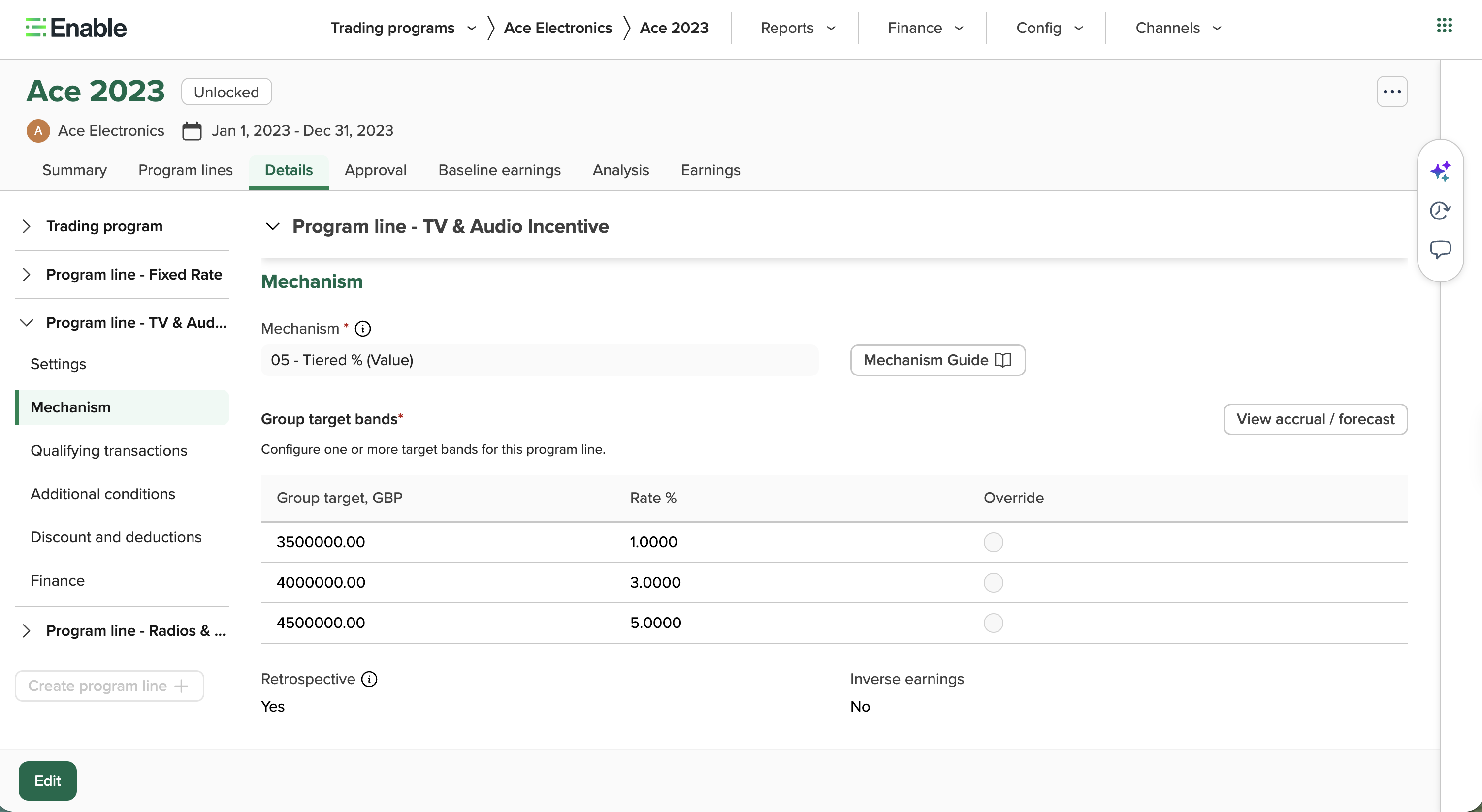Toggle override for 4500000.00 band
1482x812 pixels.
[993, 623]
